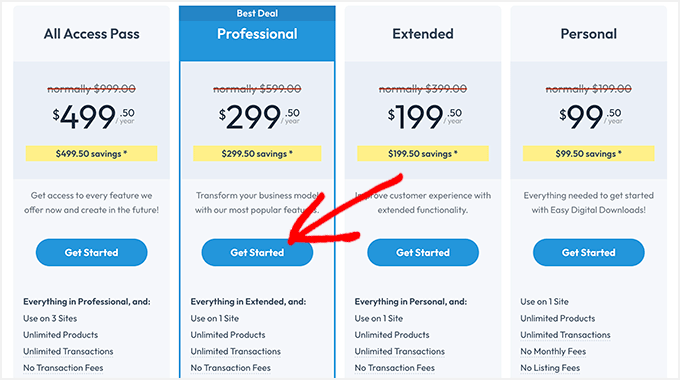Click the $299.50 savings yellow badge
Image resolution: width=680 pixels, height=380 pixels.
point(257,154)
